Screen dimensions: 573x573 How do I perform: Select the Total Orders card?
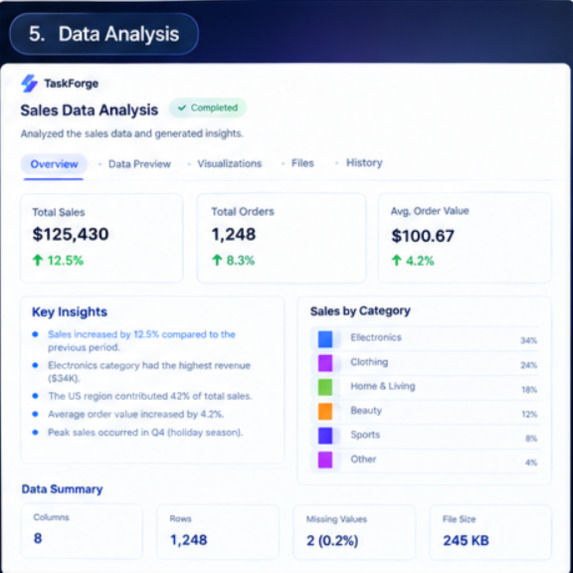click(x=281, y=238)
